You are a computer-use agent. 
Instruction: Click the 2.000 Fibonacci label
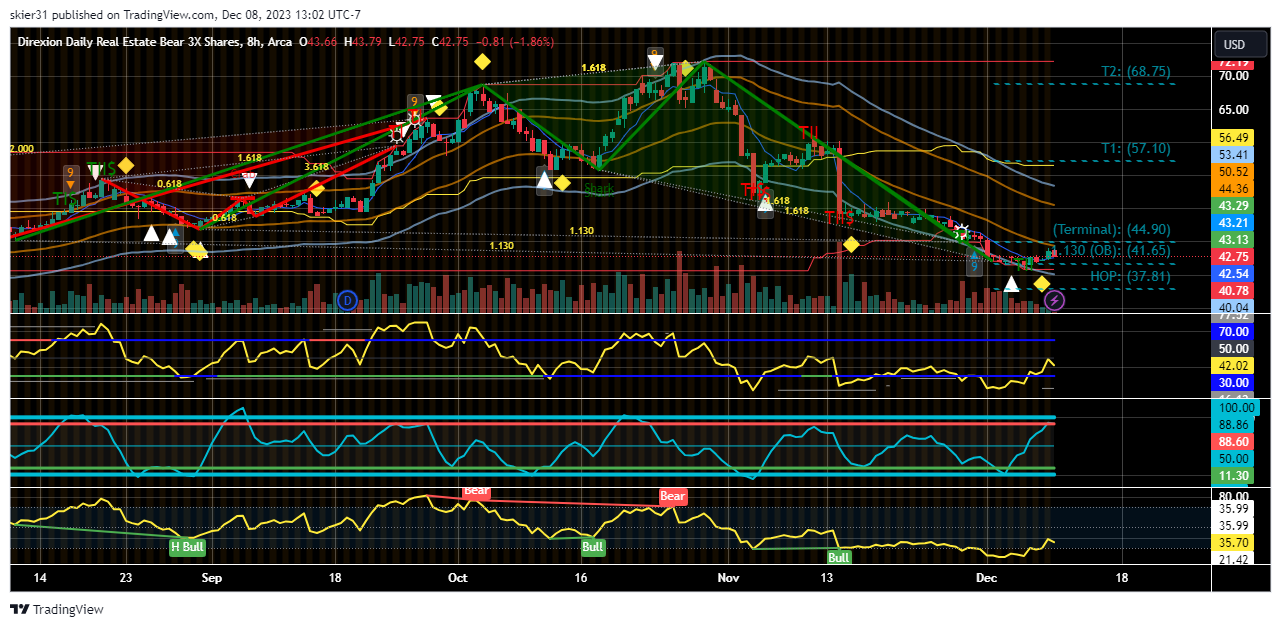21,148
